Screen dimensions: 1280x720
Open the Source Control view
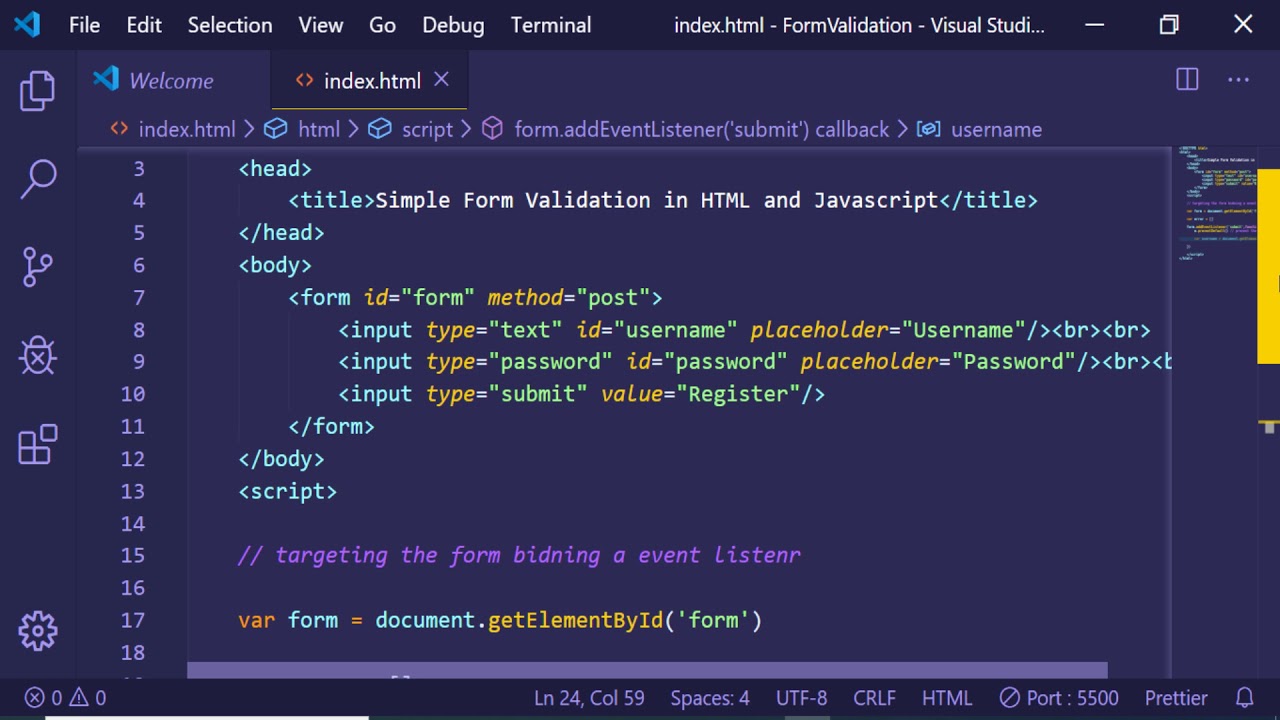(x=38, y=267)
